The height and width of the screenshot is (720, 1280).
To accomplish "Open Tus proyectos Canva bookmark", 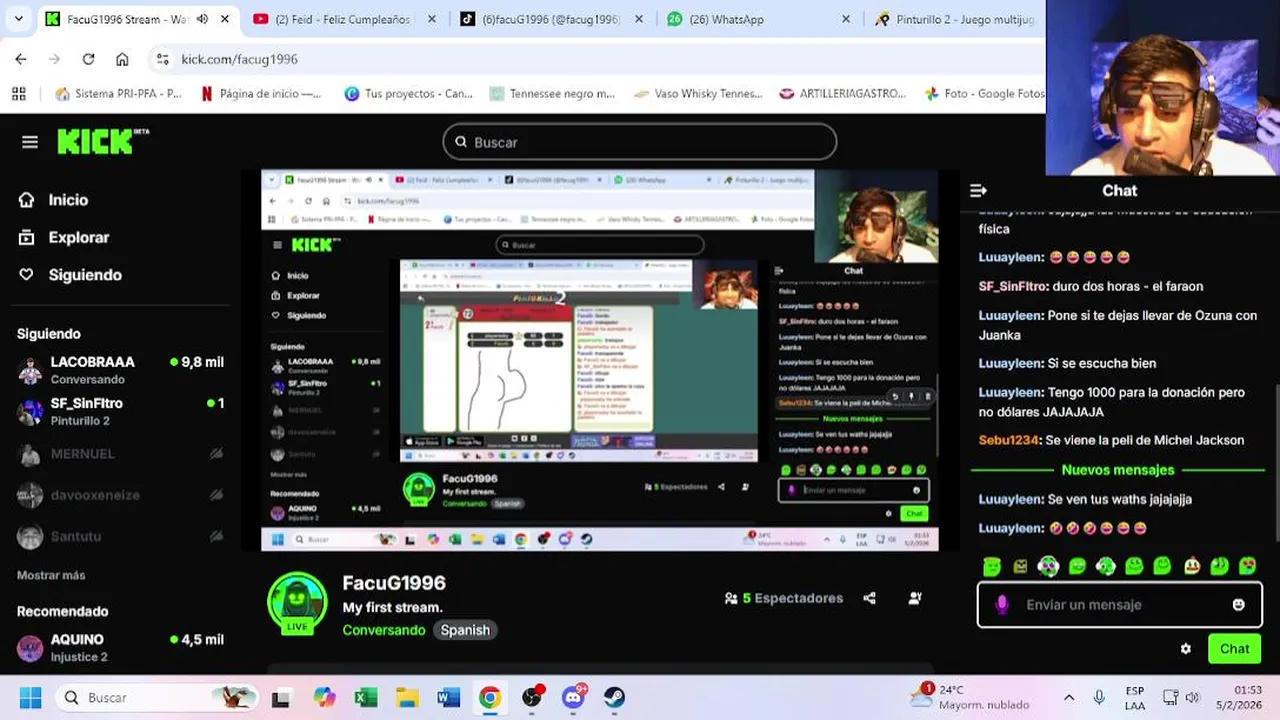I will pyautogui.click(x=408, y=93).
